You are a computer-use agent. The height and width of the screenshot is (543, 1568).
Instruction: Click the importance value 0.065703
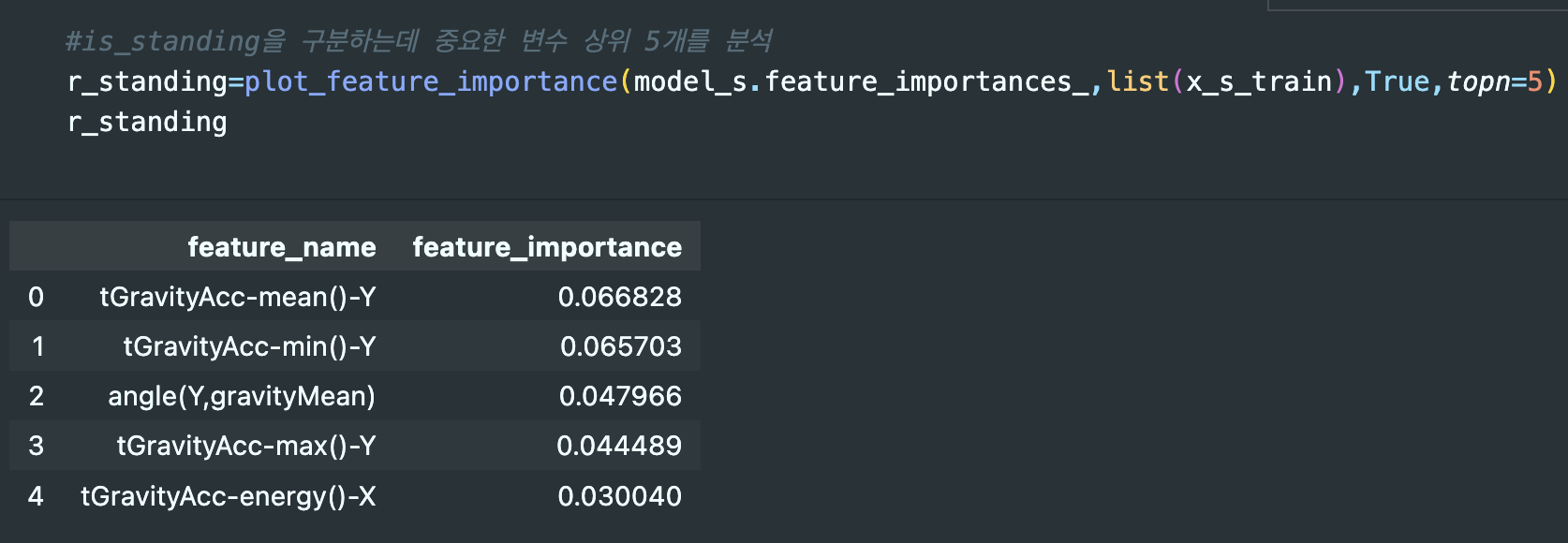[621, 346]
